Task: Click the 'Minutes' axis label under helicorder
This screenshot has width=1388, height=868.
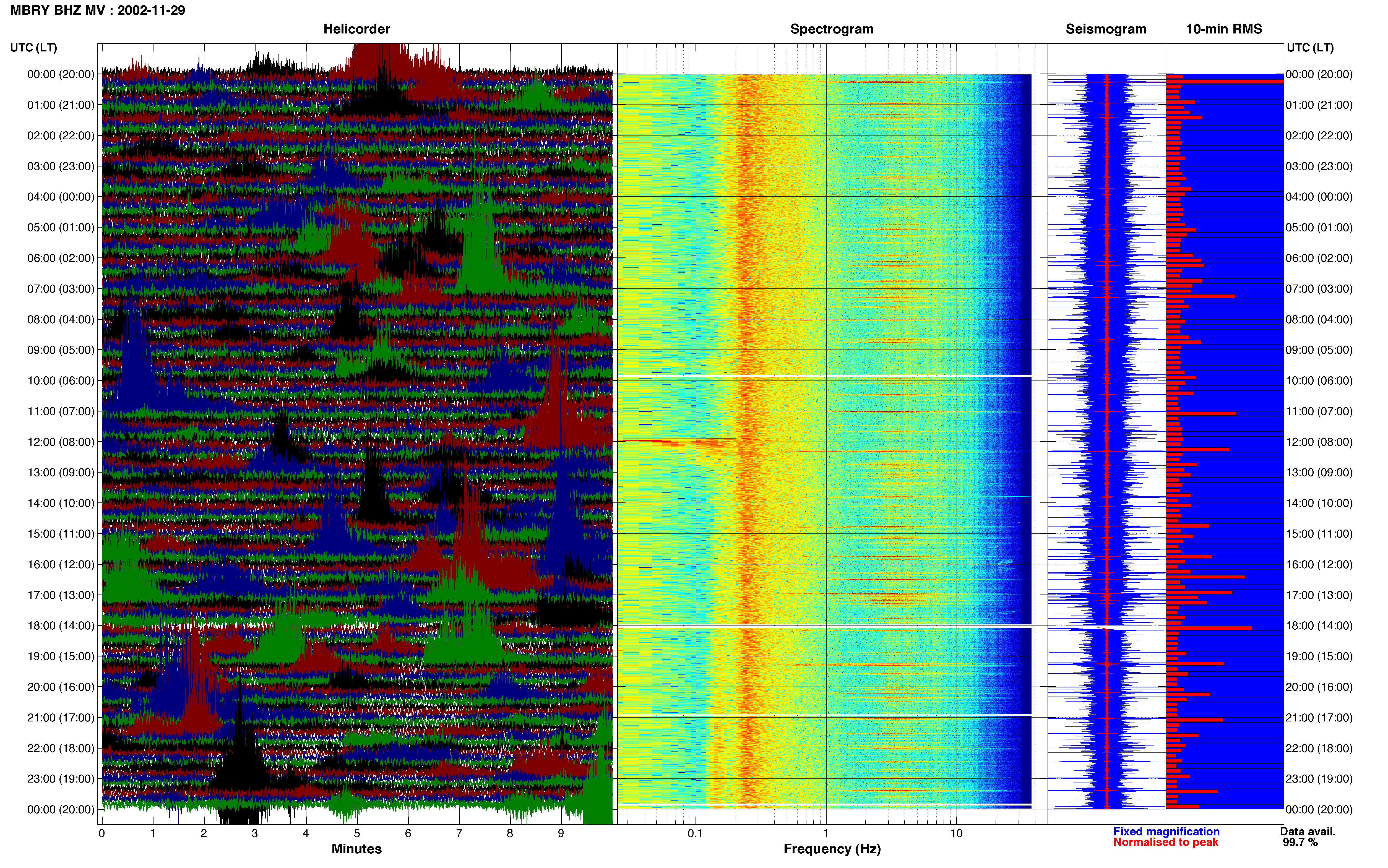Action: coord(356,848)
